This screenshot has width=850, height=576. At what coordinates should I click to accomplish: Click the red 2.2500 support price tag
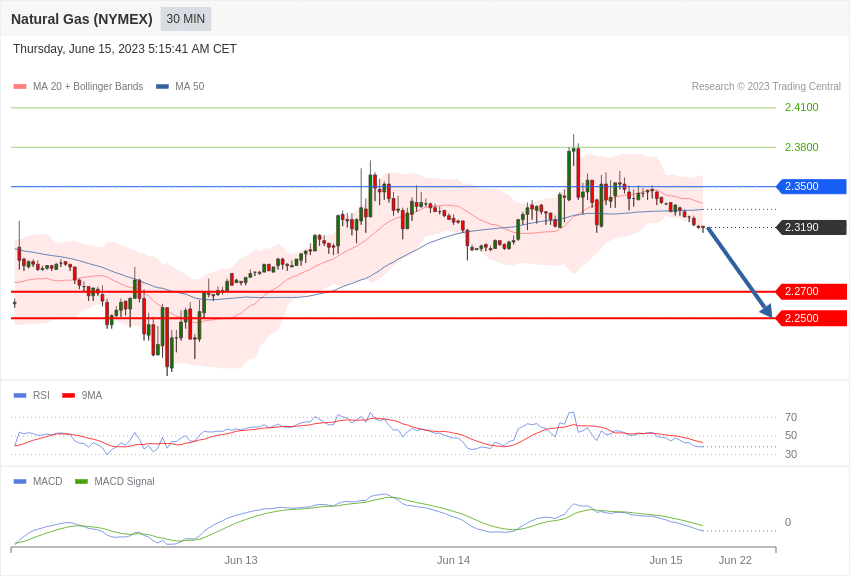click(812, 318)
